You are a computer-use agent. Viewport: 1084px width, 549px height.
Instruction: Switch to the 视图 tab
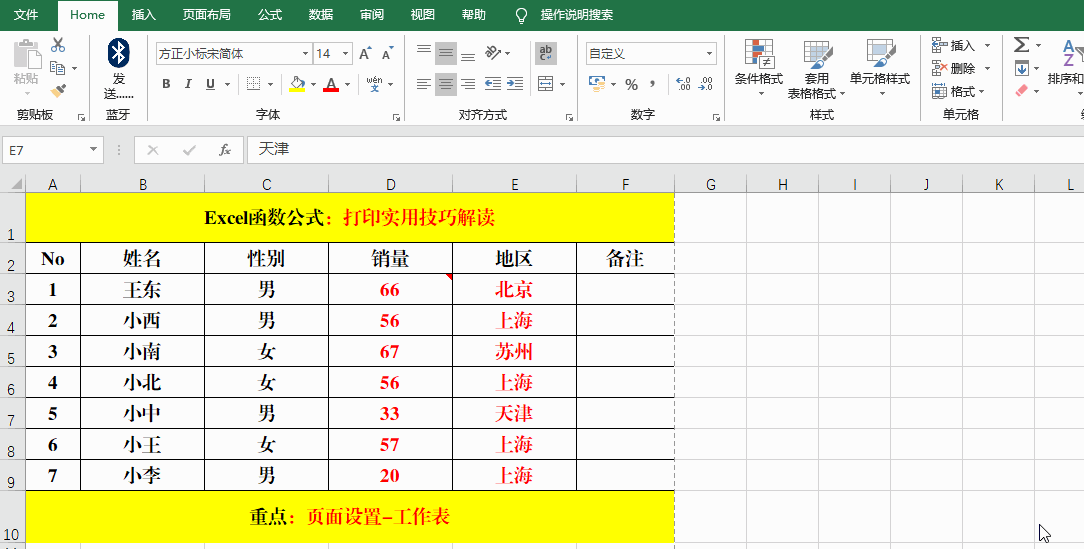pyautogui.click(x=422, y=15)
